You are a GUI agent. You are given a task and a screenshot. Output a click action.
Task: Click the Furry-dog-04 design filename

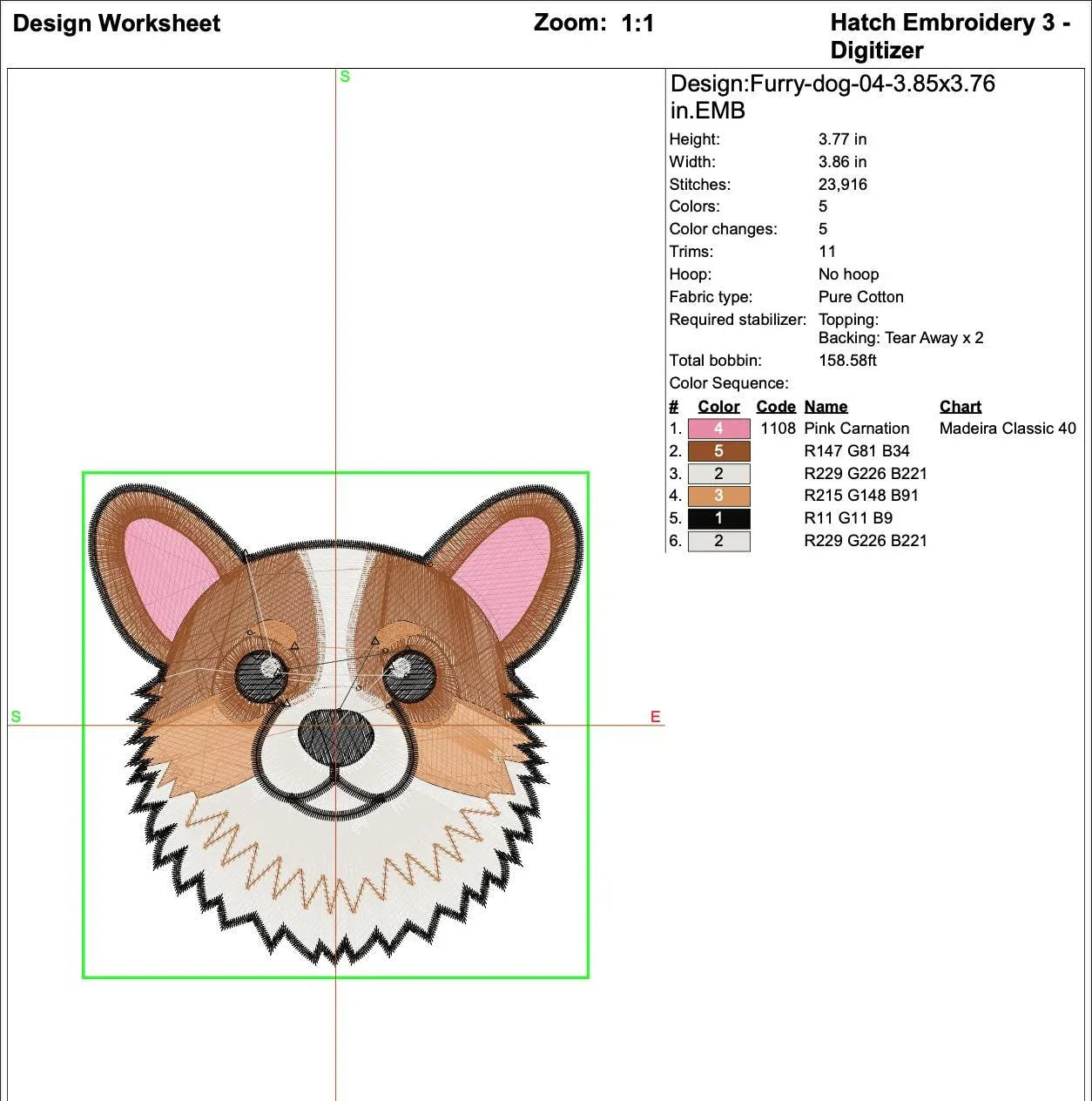pos(832,85)
